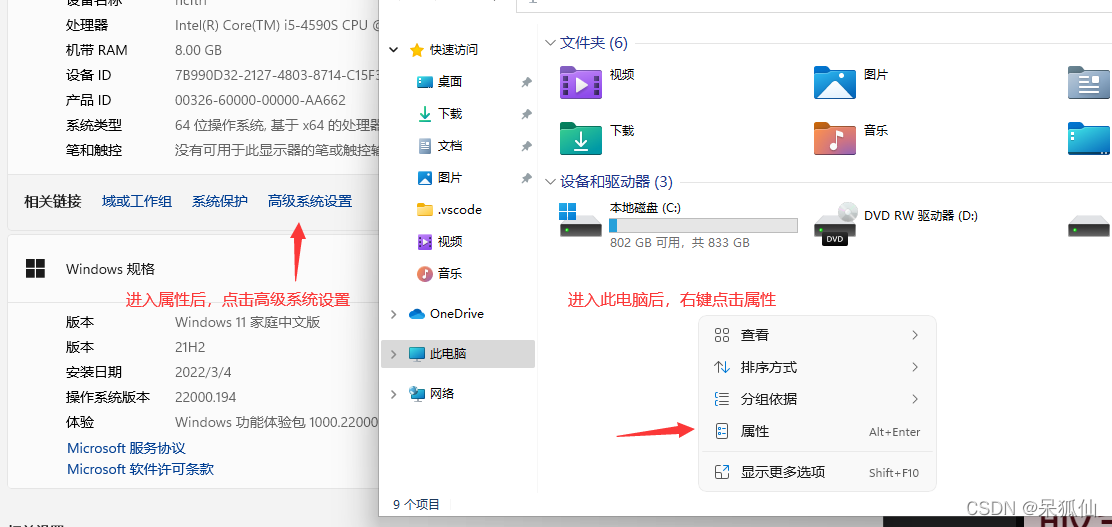Open the 系统保护 link
This screenshot has height=527, width=1112.
(x=220, y=201)
